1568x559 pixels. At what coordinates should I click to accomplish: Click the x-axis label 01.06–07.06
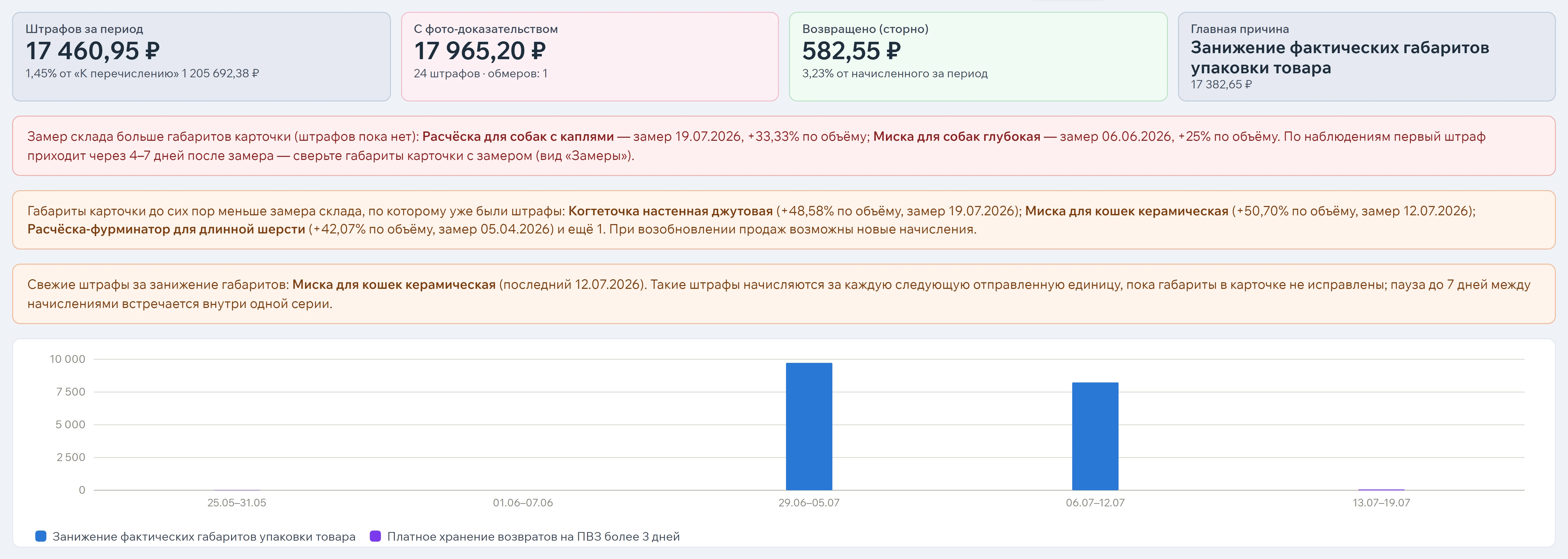523,503
